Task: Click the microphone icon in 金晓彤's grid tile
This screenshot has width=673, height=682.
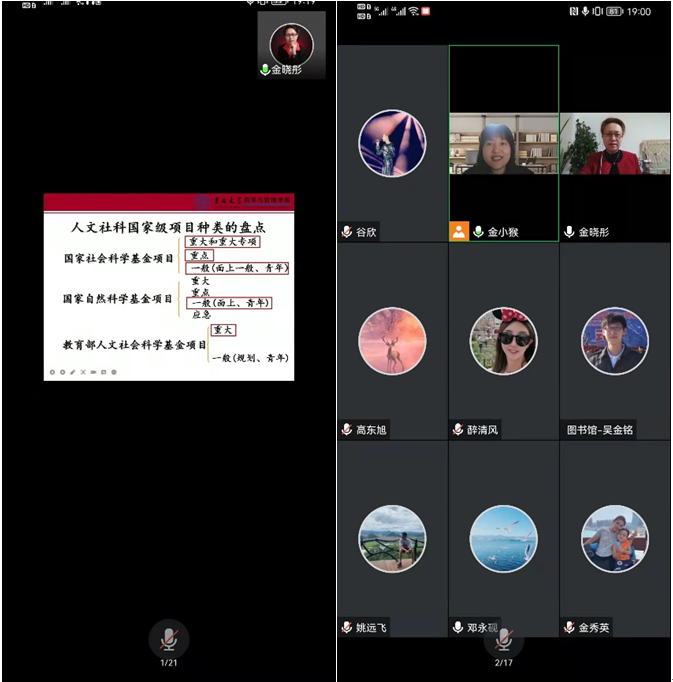Action: tap(569, 232)
